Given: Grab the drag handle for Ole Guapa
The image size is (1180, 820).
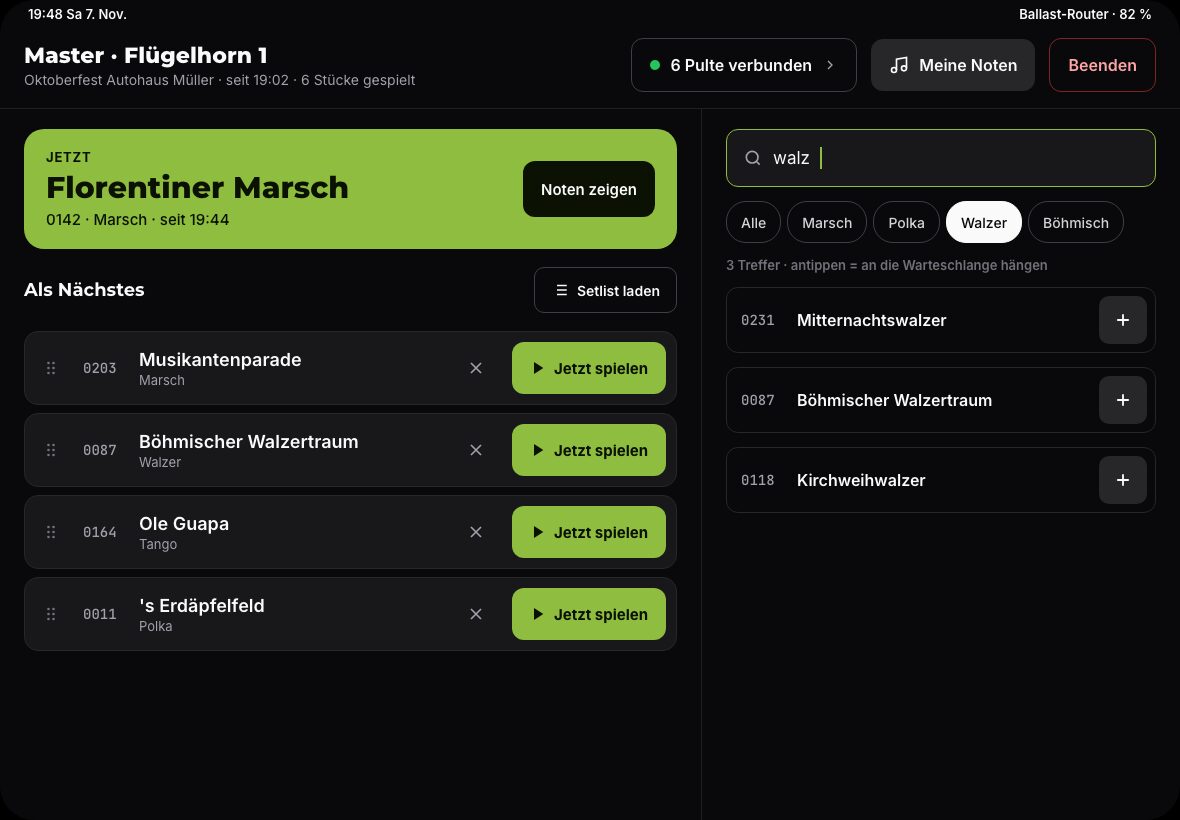Looking at the screenshot, I should pyautogui.click(x=51, y=532).
